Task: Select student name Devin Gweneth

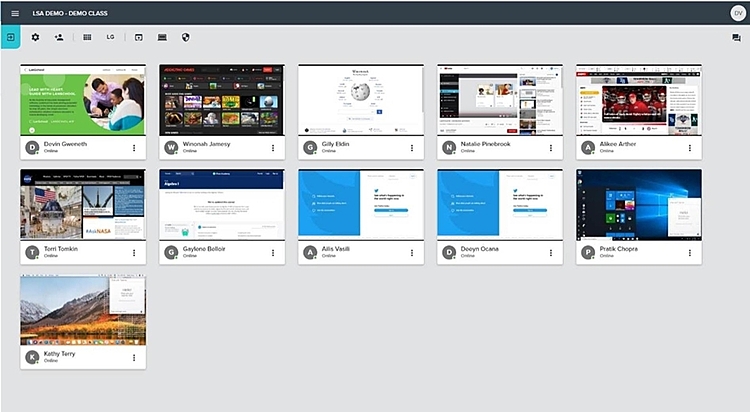Action: [x=66, y=144]
